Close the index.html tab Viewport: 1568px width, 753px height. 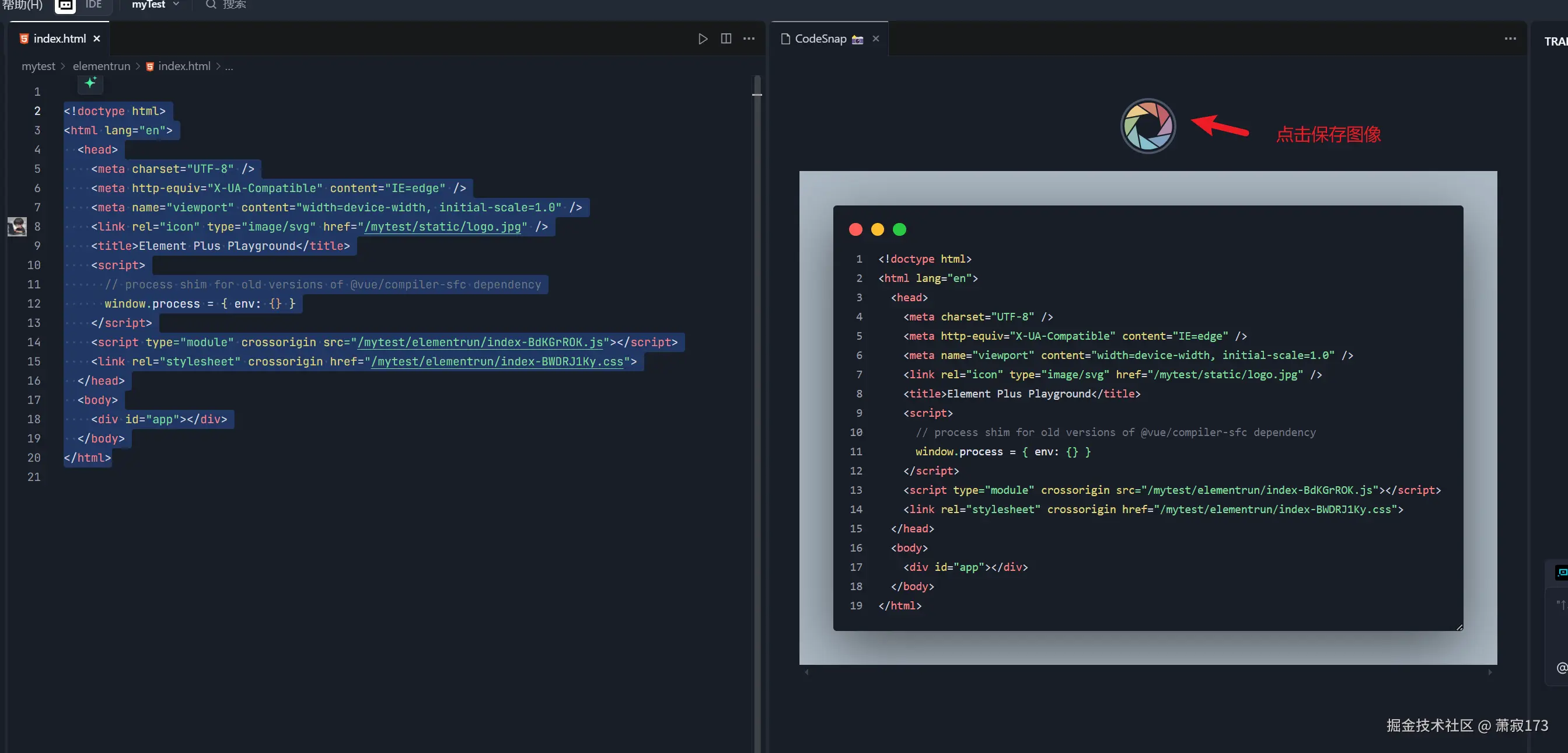pos(97,39)
